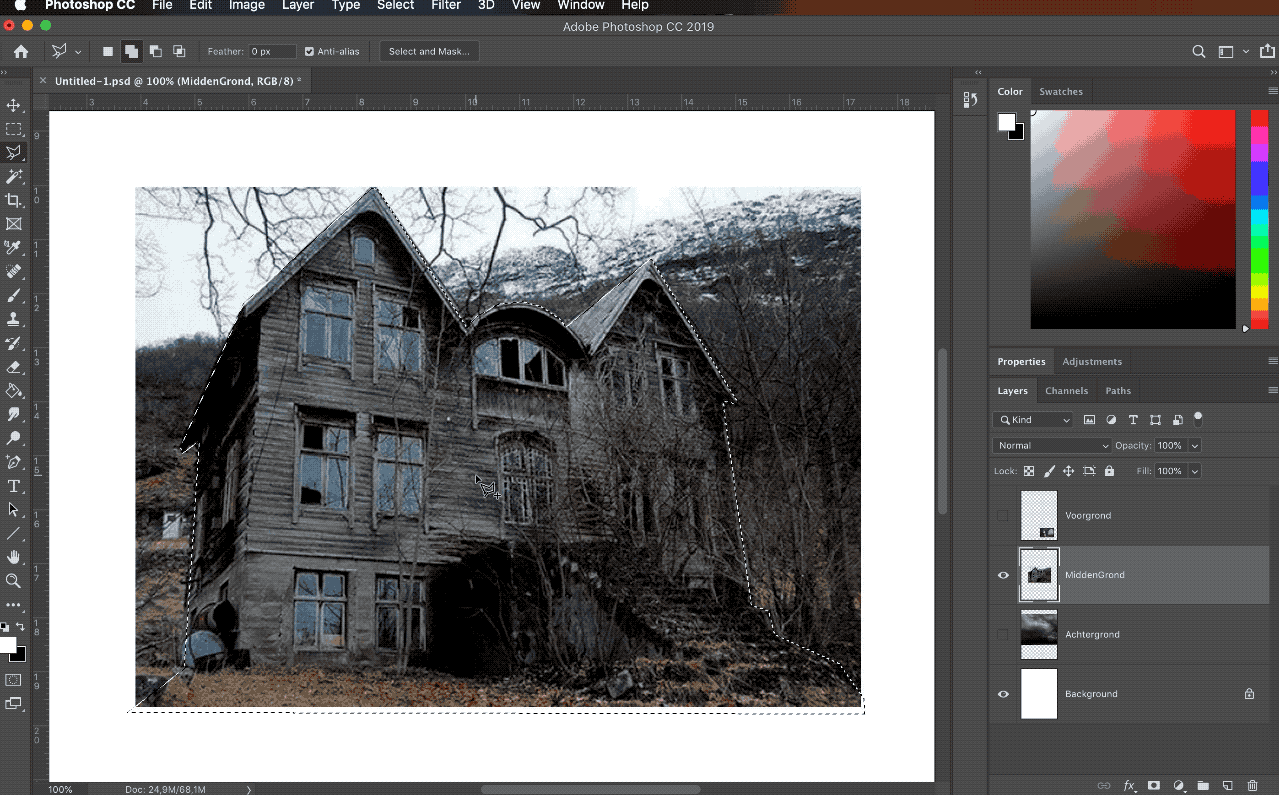This screenshot has width=1279, height=795.
Task: Open the Select and Mask workspace
Action: coord(428,51)
